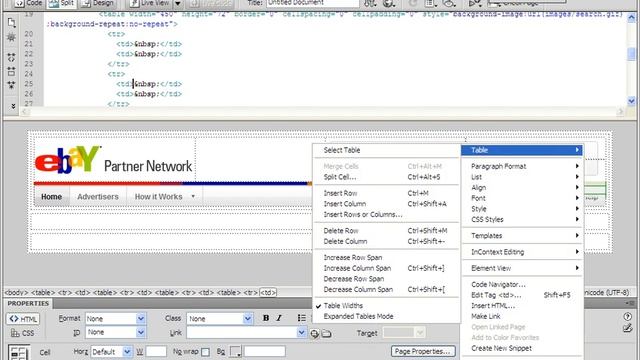Click code view scroll down arrow

click(x=631, y=100)
